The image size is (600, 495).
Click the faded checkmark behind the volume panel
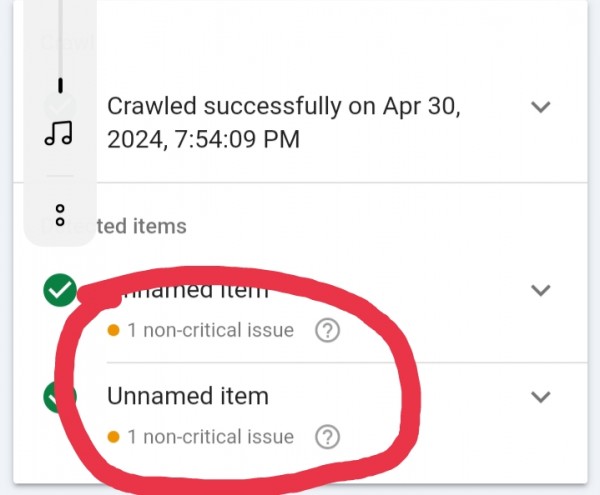[x=58, y=103]
